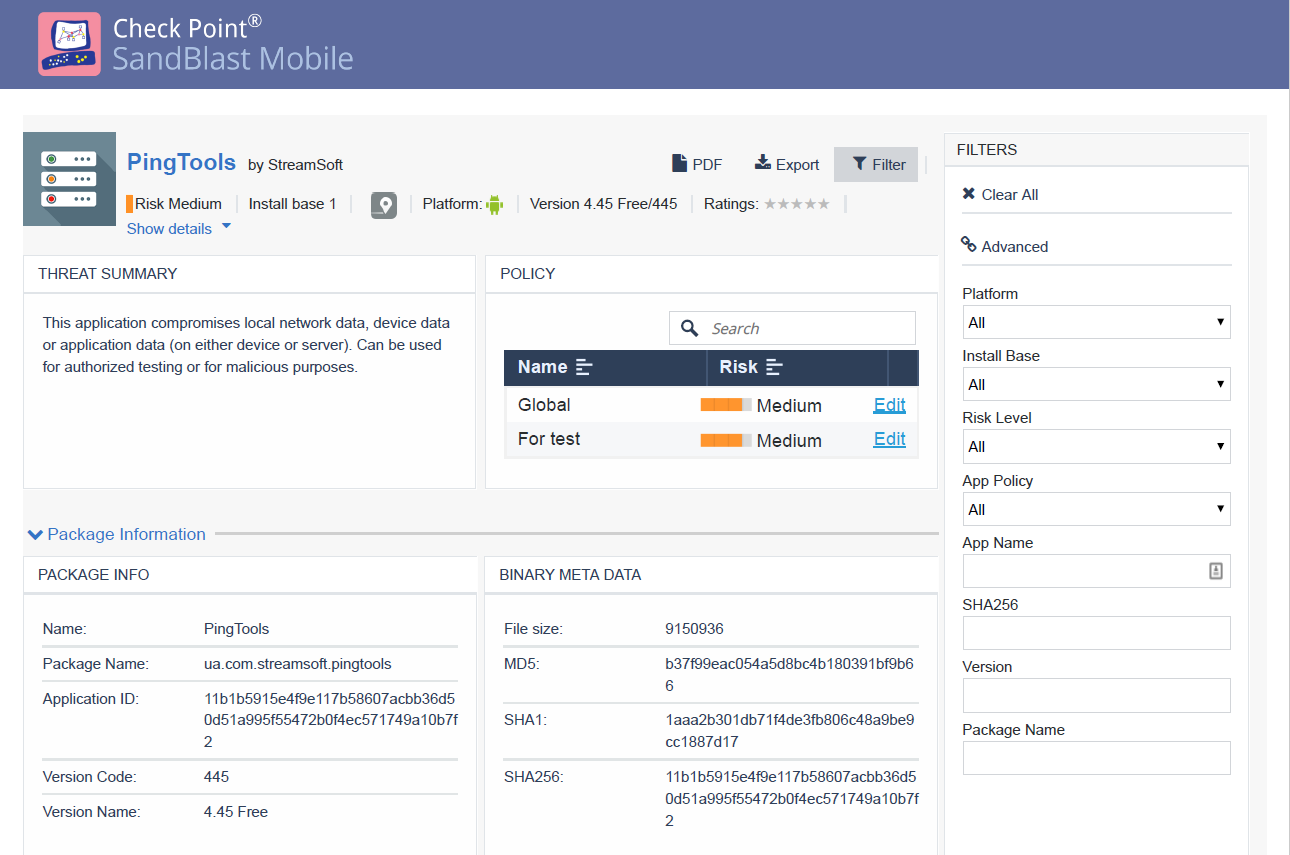The height and width of the screenshot is (855, 1290).
Task: Open the Install Base filter dropdown
Action: (1096, 384)
